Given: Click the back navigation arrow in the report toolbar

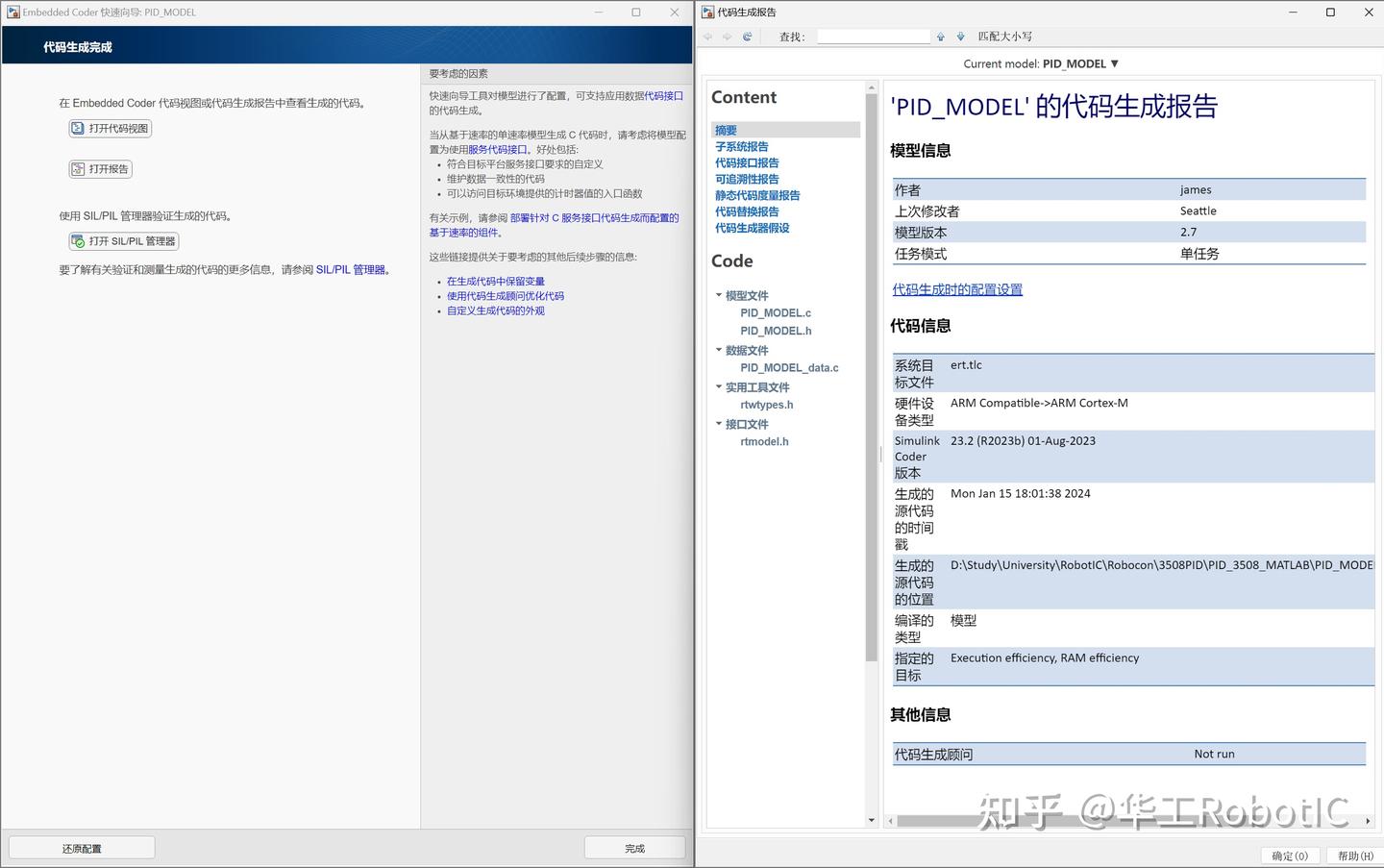Looking at the screenshot, I should (x=707, y=36).
